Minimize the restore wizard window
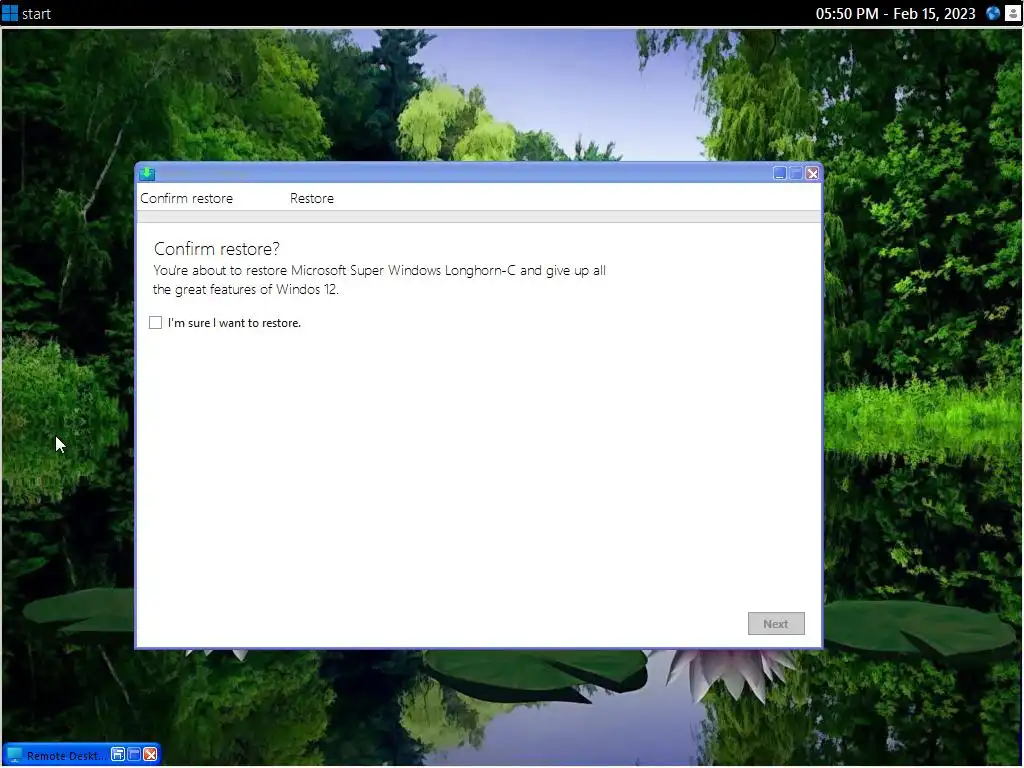The width and height of the screenshot is (1024, 768). pyautogui.click(x=780, y=173)
